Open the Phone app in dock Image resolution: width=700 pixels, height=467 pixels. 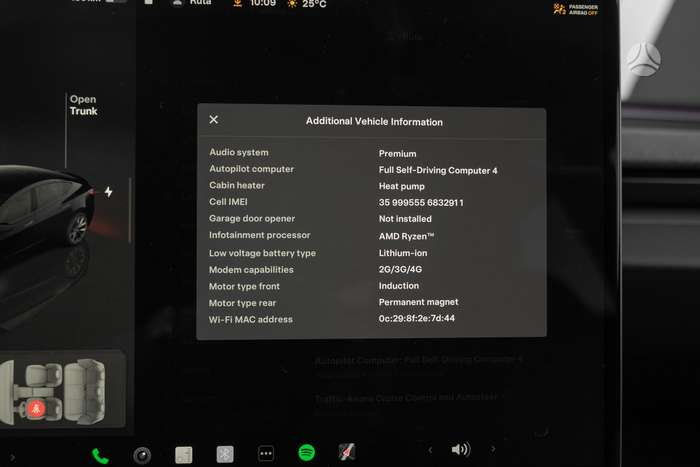[100, 456]
